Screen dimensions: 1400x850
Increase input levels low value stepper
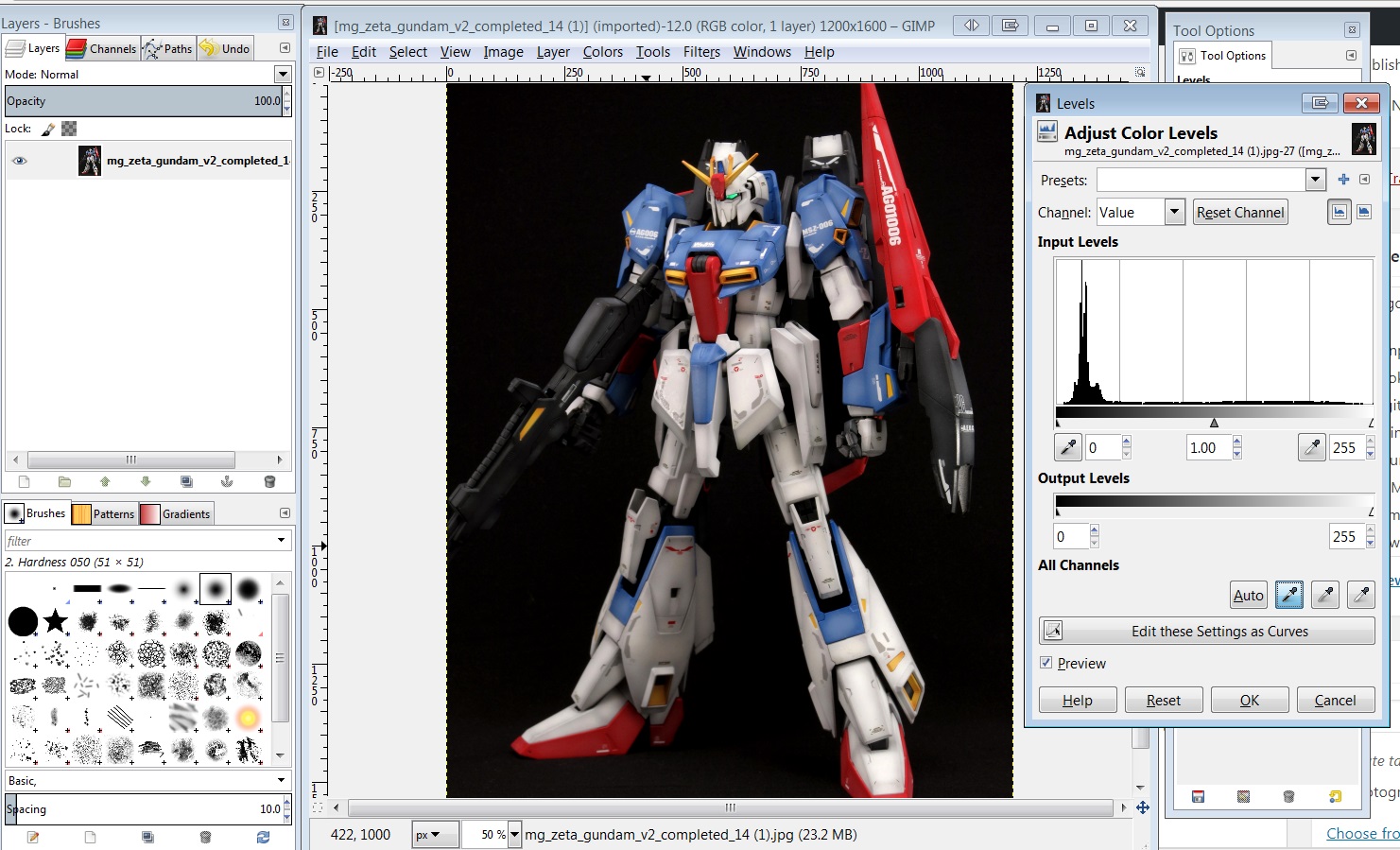click(x=1126, y=442)
